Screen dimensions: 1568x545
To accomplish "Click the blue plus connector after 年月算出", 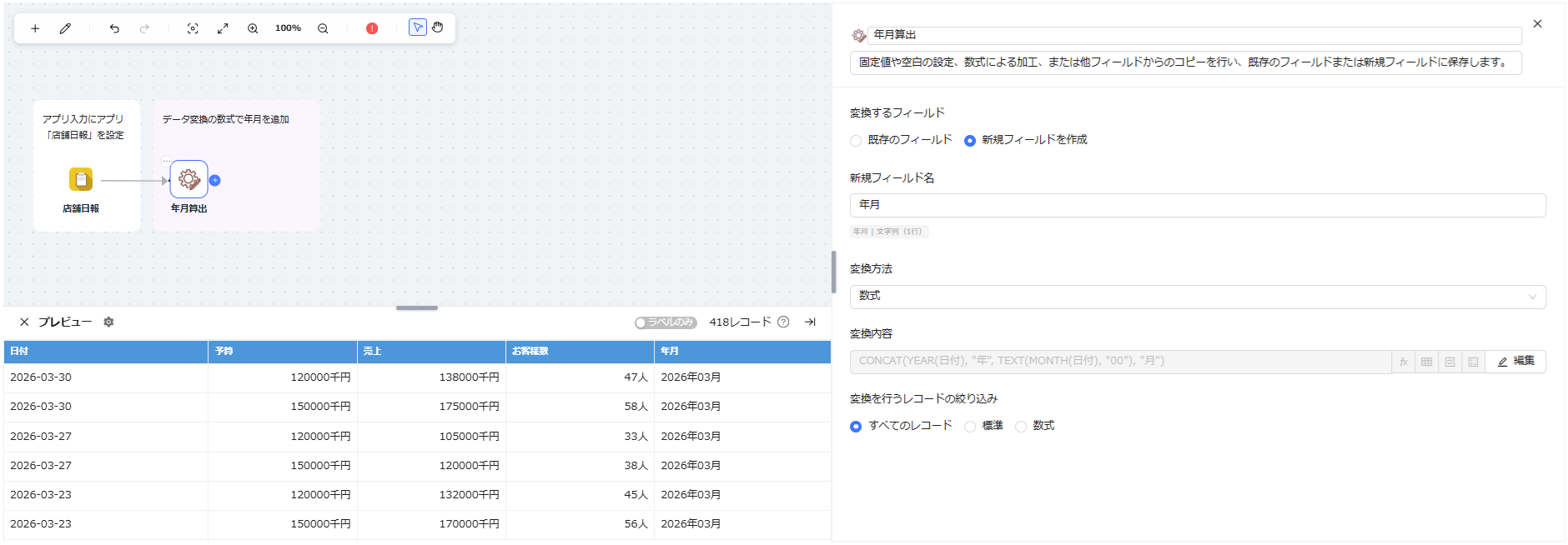I will [215, 180].
